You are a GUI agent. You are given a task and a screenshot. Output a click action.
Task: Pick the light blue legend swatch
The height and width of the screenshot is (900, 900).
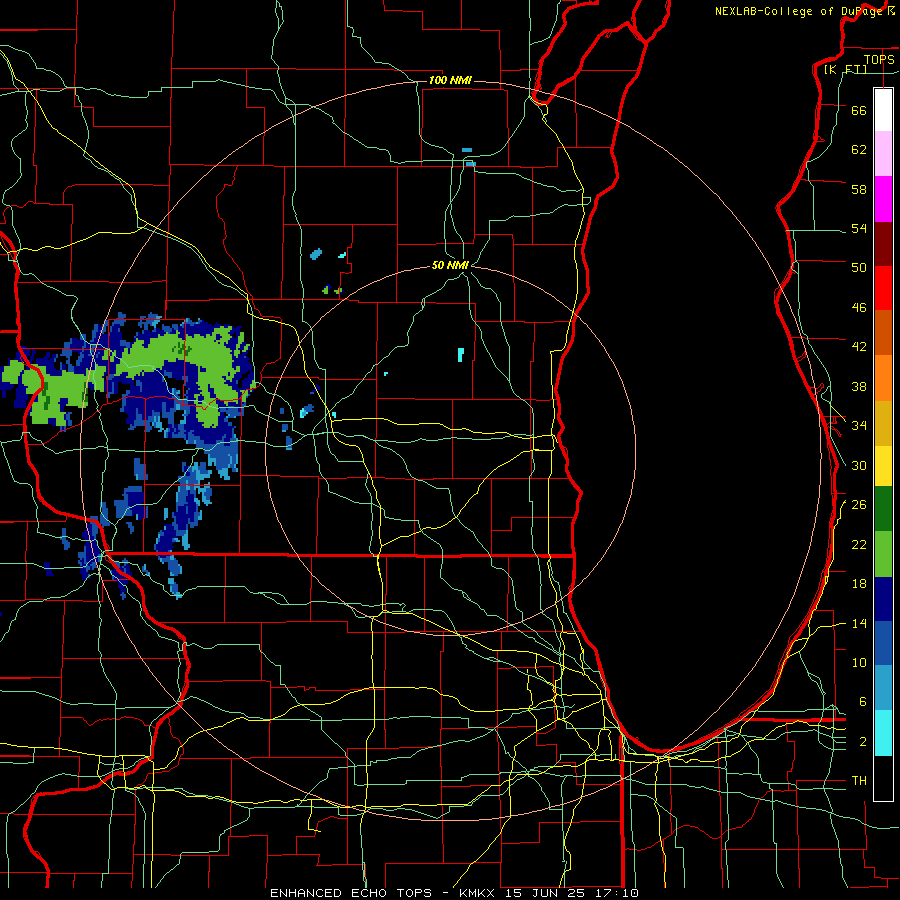883,688
